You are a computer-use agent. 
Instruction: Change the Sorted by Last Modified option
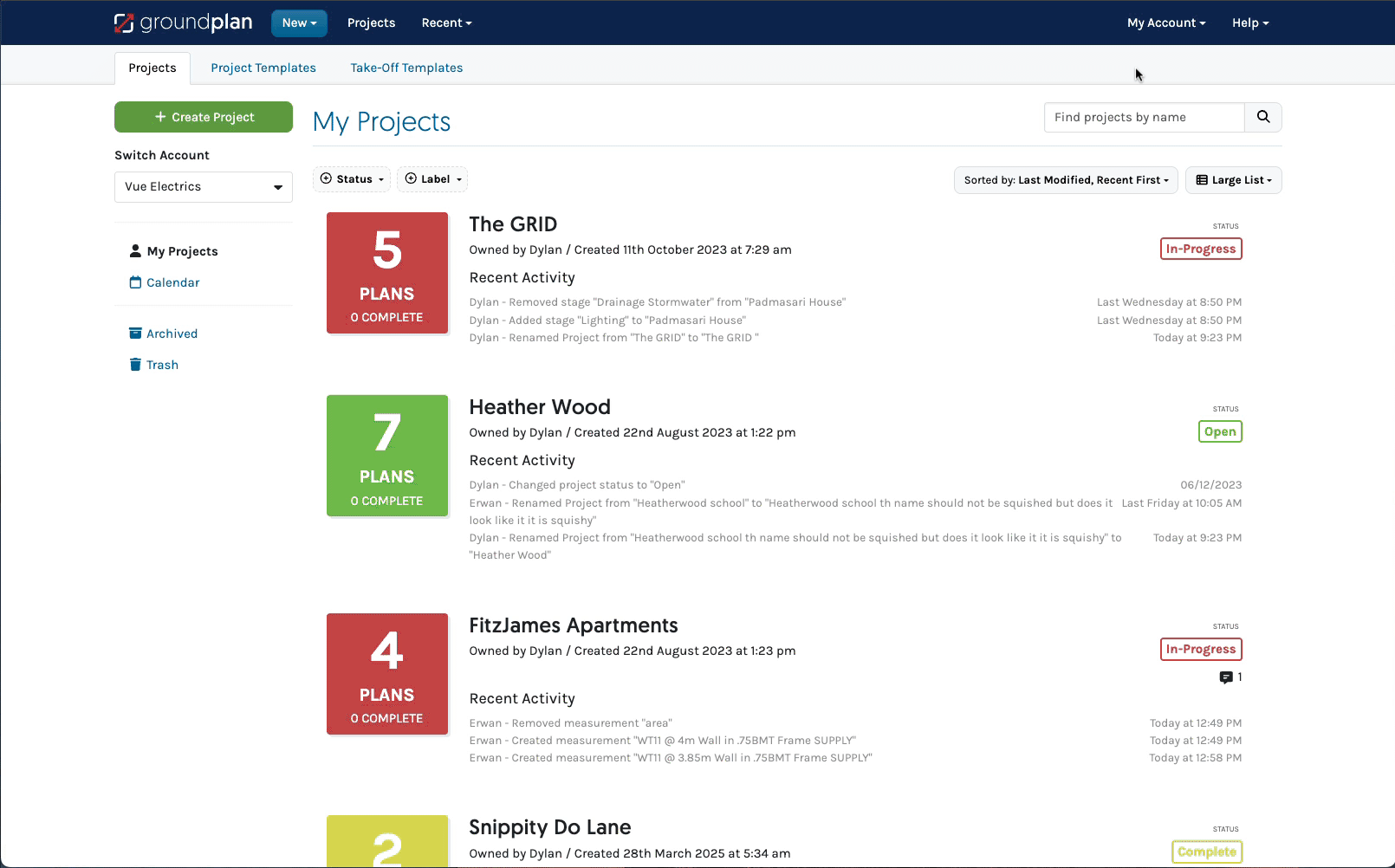[1065, 180]
